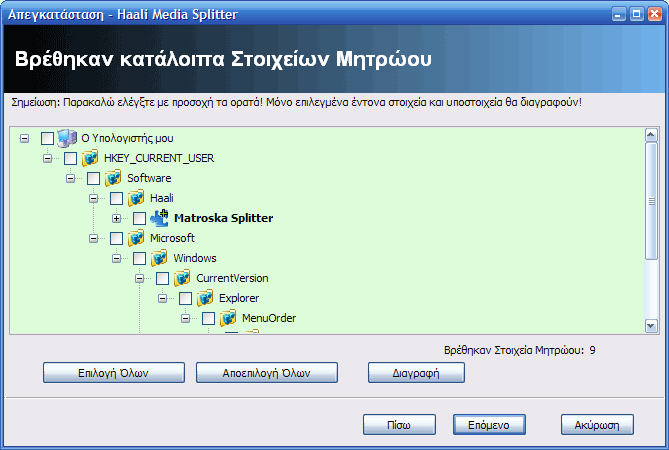Viewport: 669px width, 450px height.
Task: Select the Ο Υπολογιστής μου label
Action: point(127,138)
